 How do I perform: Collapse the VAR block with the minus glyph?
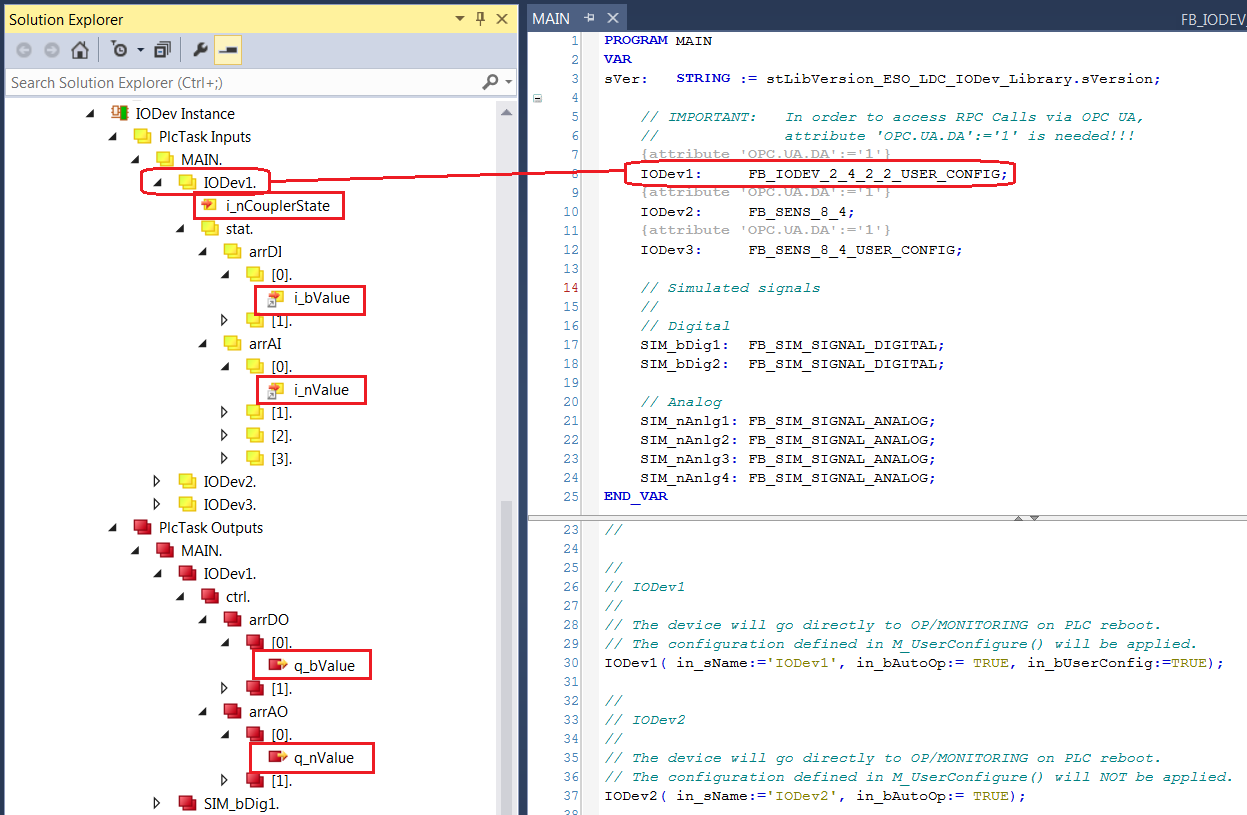point(537,97)
